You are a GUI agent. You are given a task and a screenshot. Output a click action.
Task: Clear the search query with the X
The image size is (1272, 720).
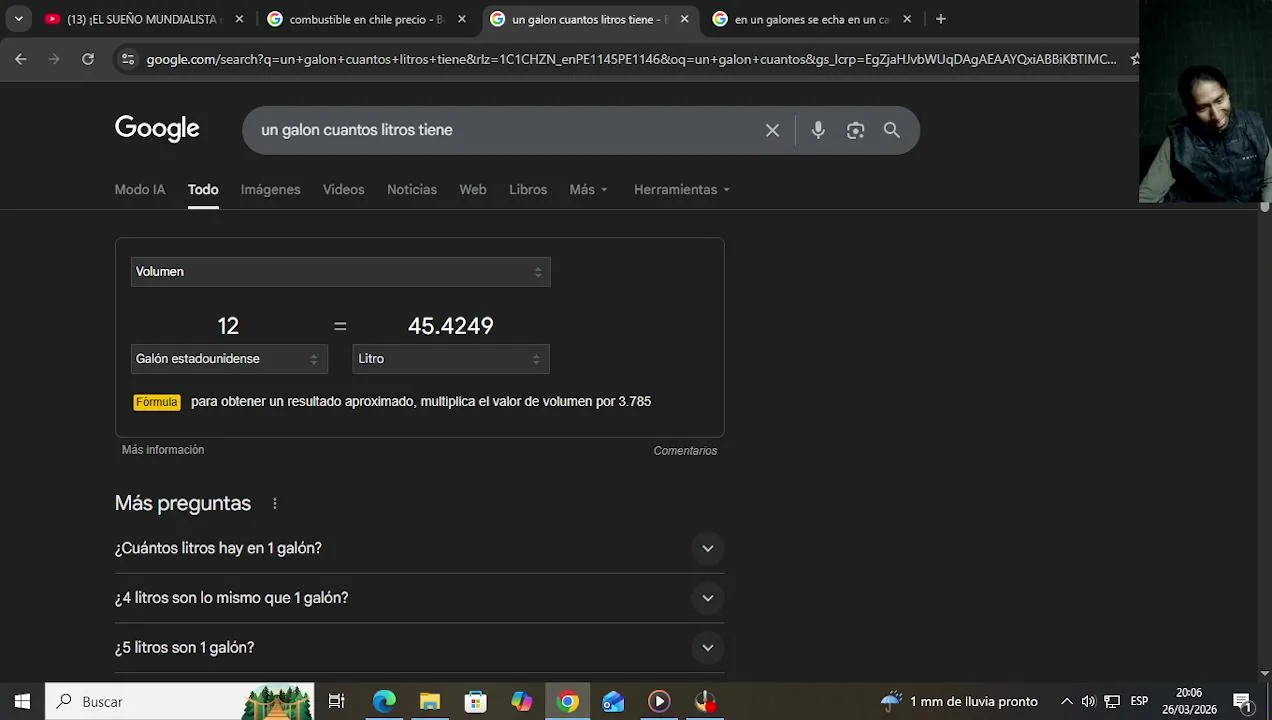(x=772, y=130)
